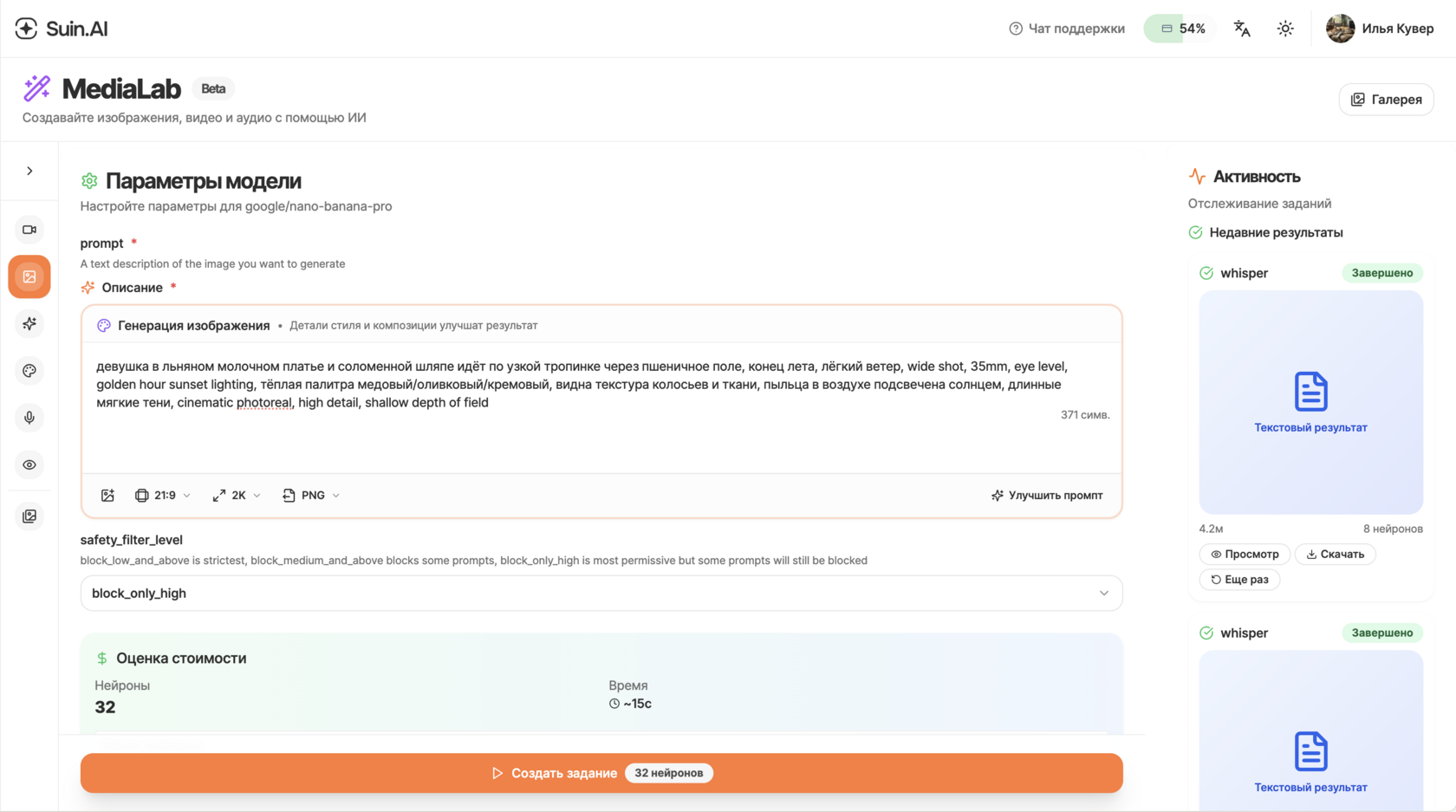Open the 21:9 aspect ratio dropdown
1456x812 pixels.
(163, 496)
